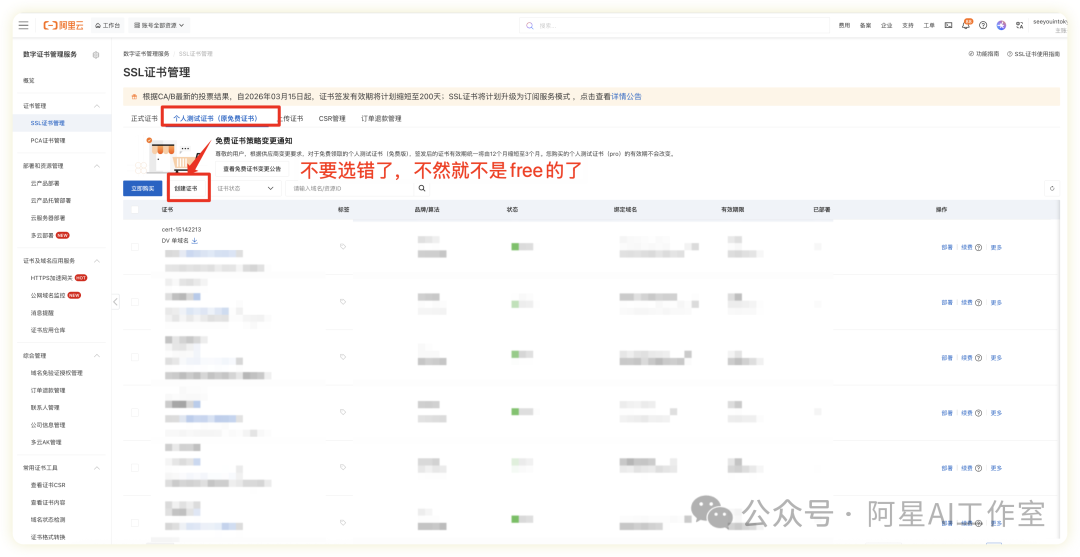This screenshot has height=557, width=1080.
Task: Open the 工单 top menu
Action: pyautogui.click(x=929, y=25)
